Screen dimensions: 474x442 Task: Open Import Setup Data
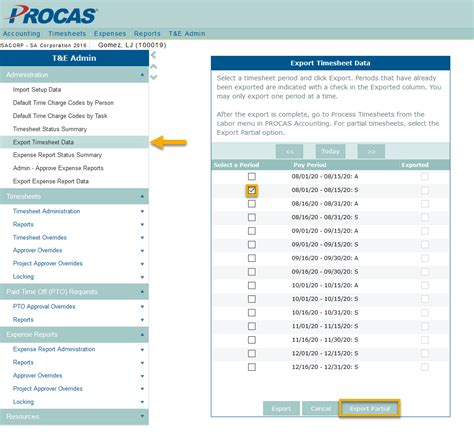coord(37,90)
